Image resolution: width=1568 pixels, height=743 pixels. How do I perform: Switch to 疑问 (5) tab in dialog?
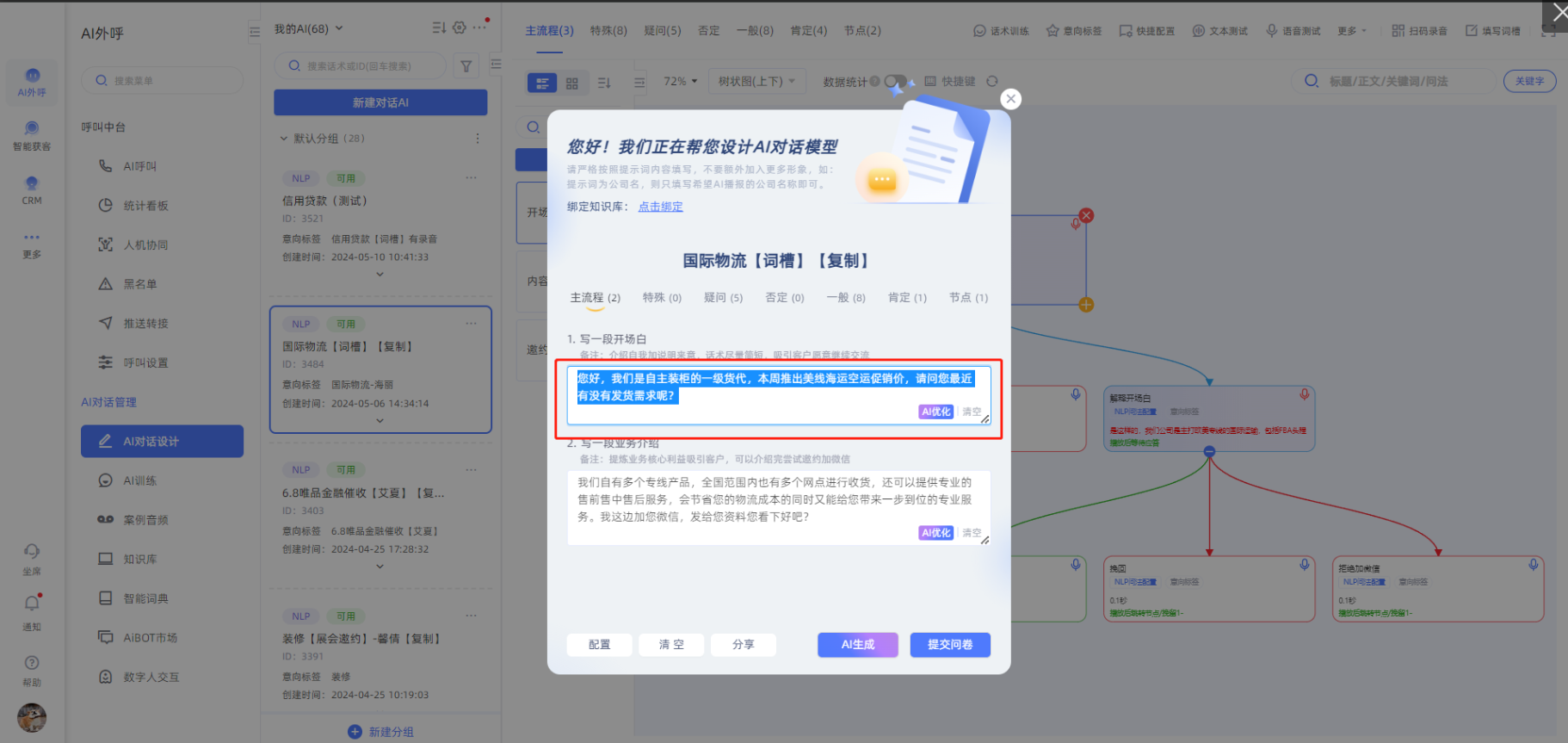[x=723, y=298]
